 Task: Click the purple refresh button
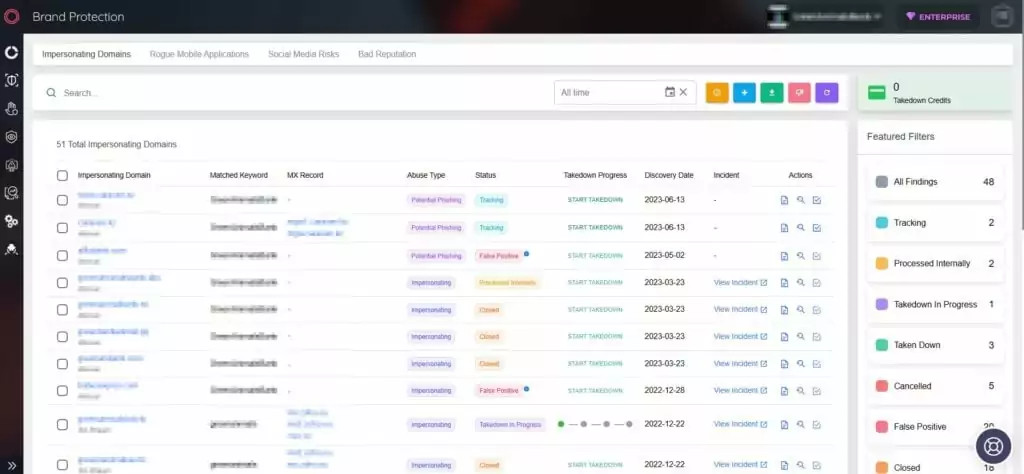826,93
